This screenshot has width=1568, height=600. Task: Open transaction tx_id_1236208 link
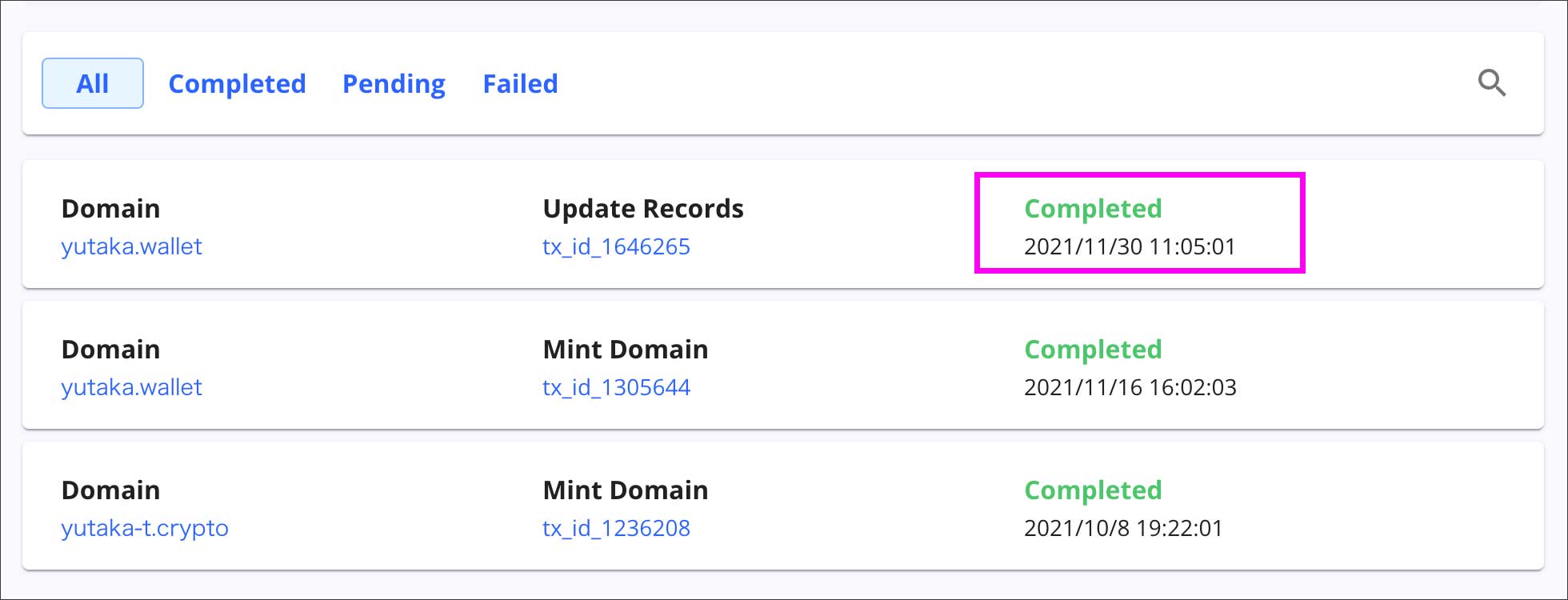tap(616, 528)
